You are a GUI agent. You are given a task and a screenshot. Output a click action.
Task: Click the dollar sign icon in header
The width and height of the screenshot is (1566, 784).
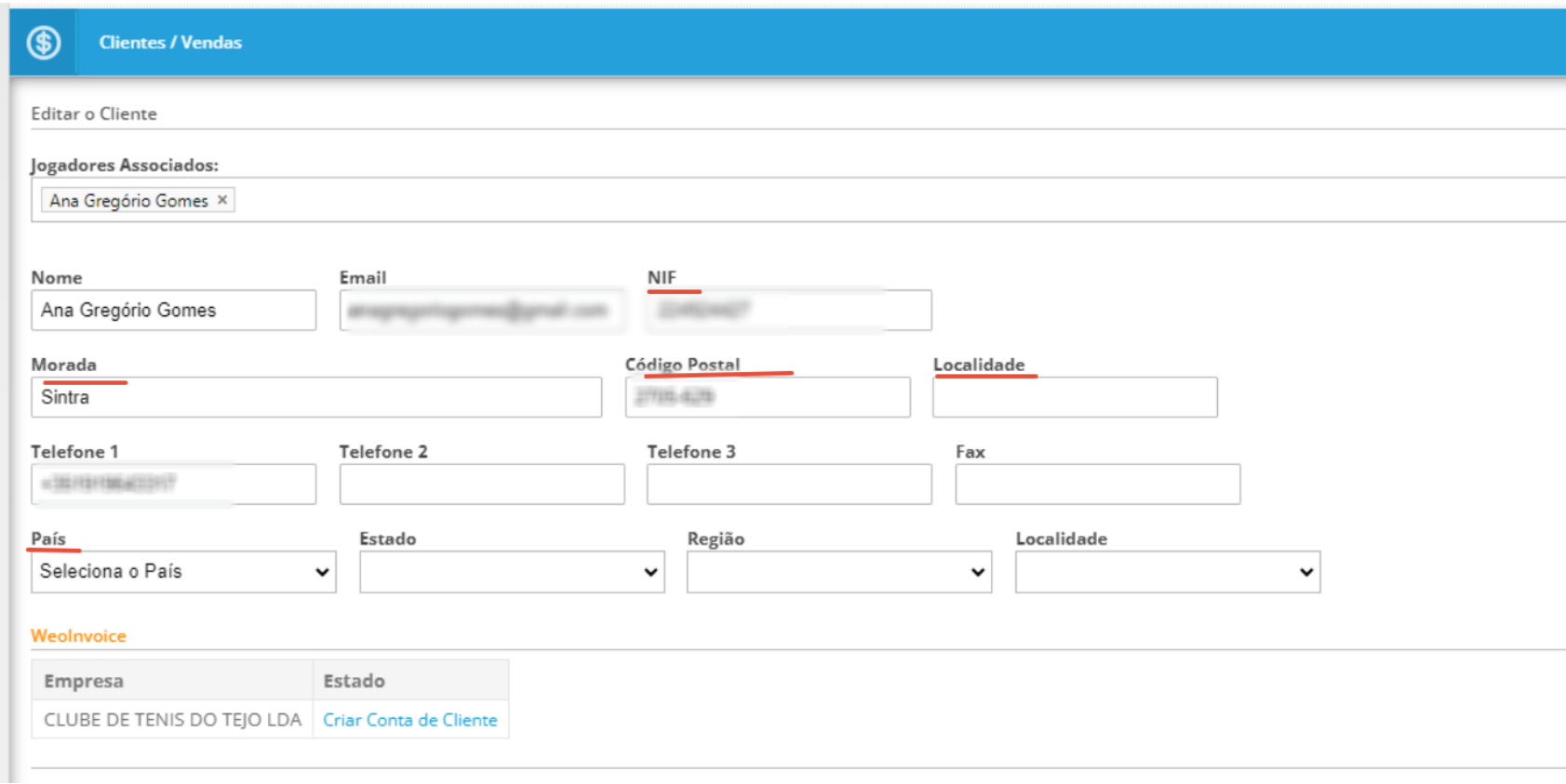(44, 43)
